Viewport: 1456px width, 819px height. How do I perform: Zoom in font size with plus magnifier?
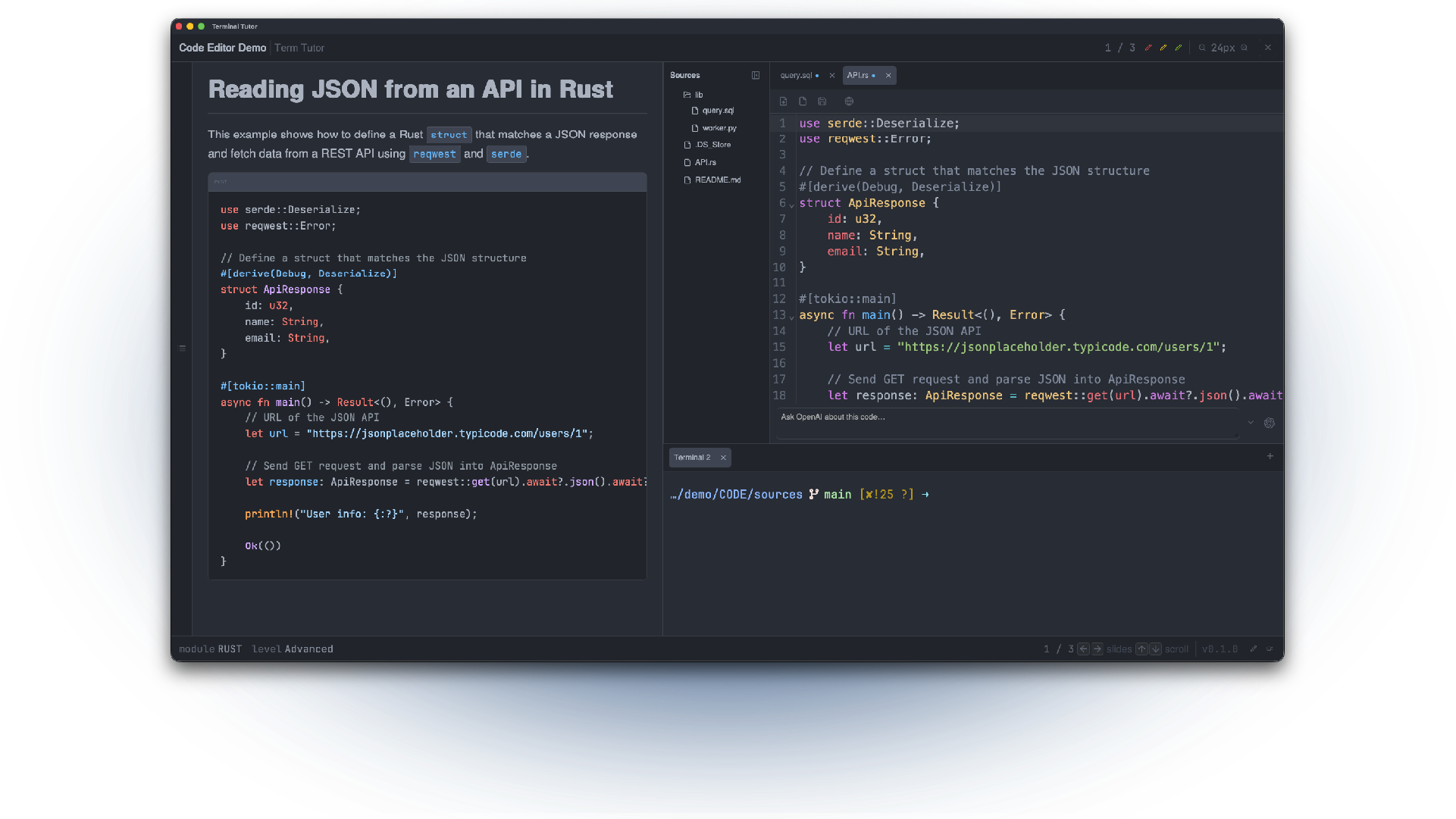point(1244,48)
